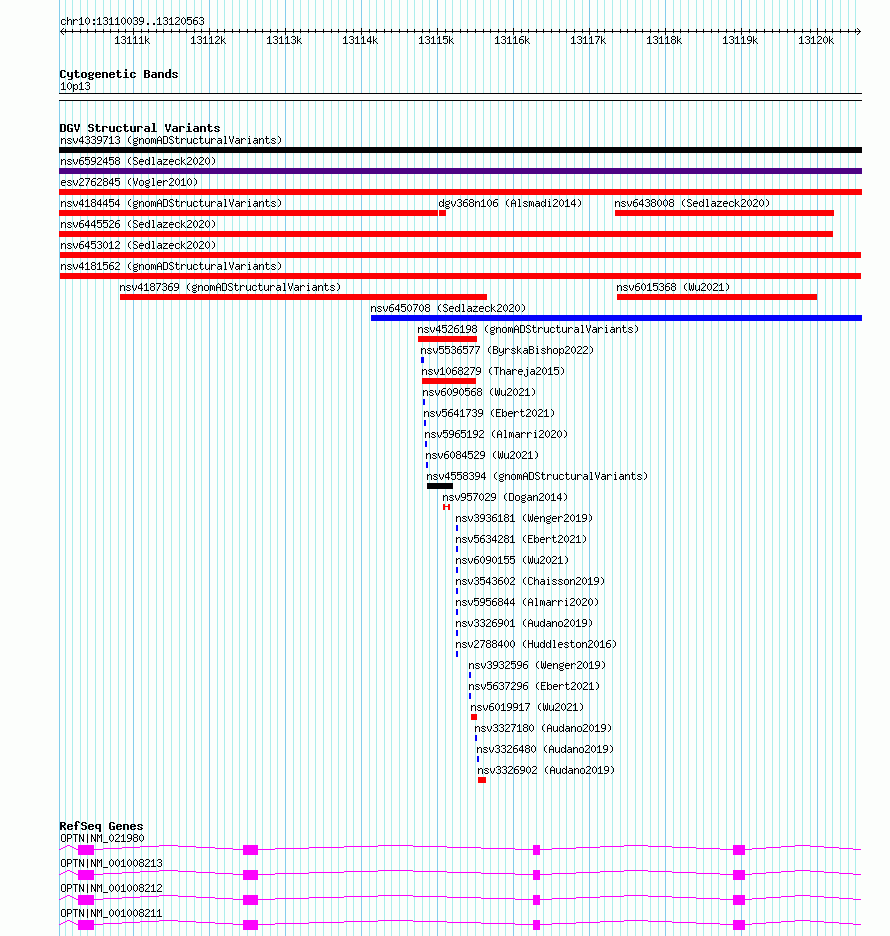This screenshot has height=936, width=890.
Task: Open nsv4526198 (gnomADStructuralVariants) variant
Action: (x=528, y=329)
